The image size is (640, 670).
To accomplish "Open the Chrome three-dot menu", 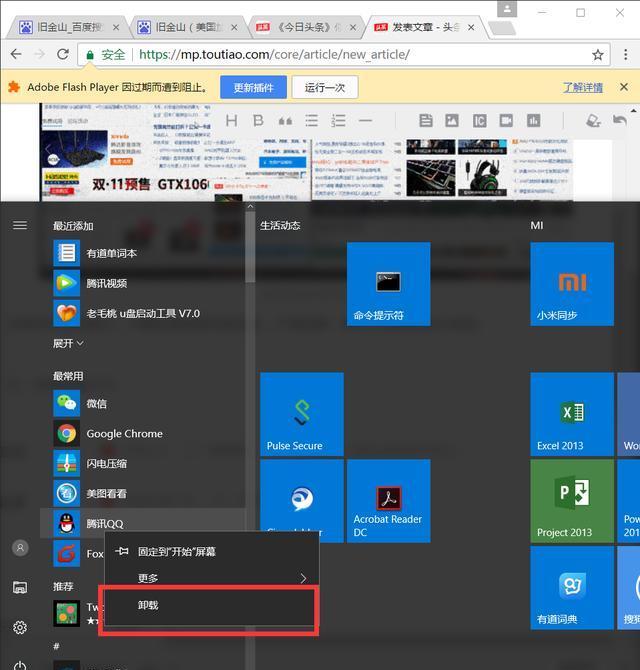I will pos(625,55).
